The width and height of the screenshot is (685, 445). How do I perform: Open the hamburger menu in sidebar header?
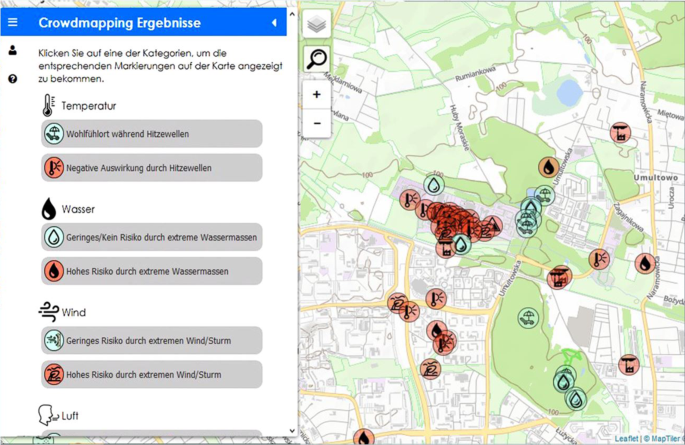[13, 22]
